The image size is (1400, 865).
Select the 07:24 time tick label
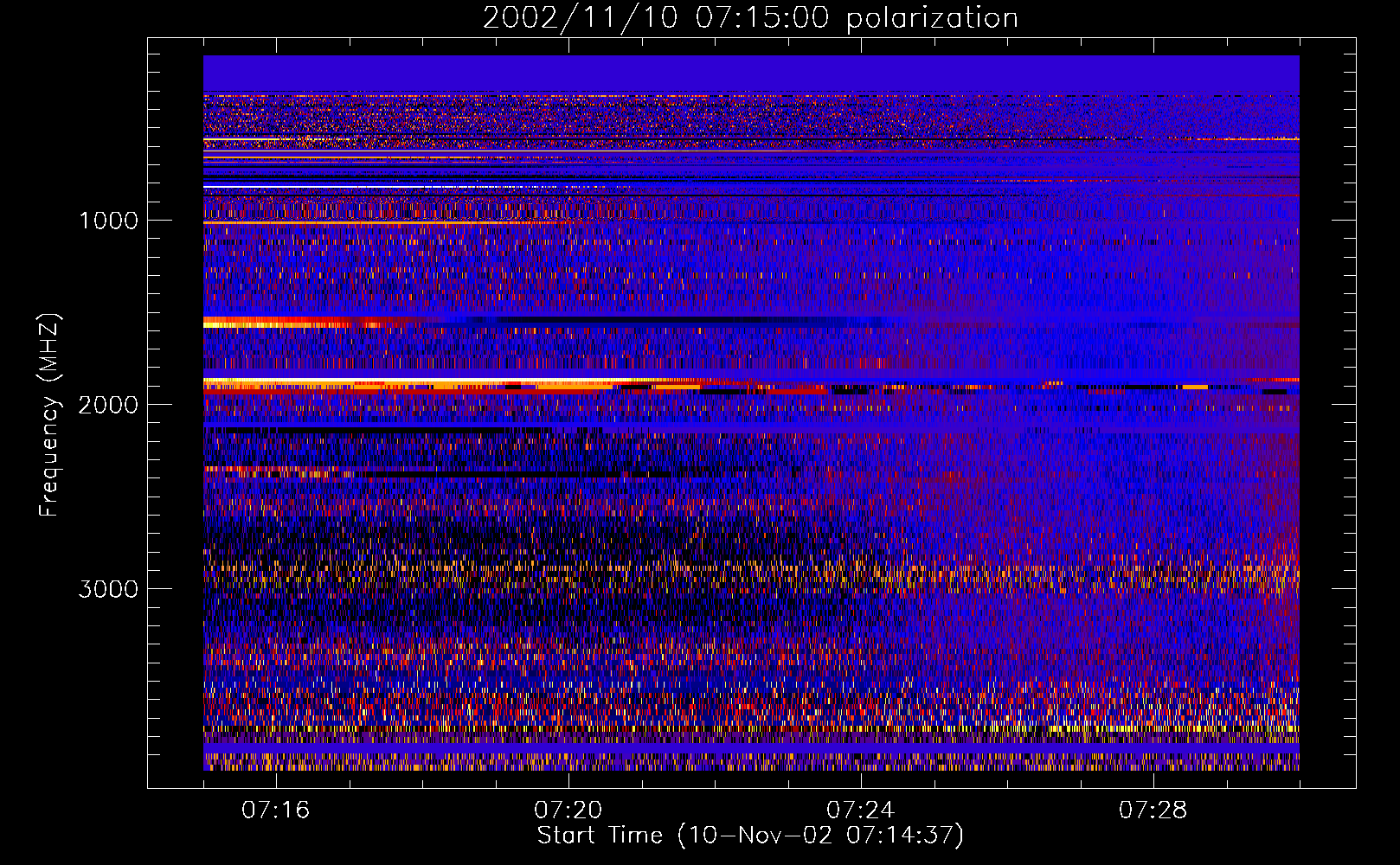coord(861,811)
